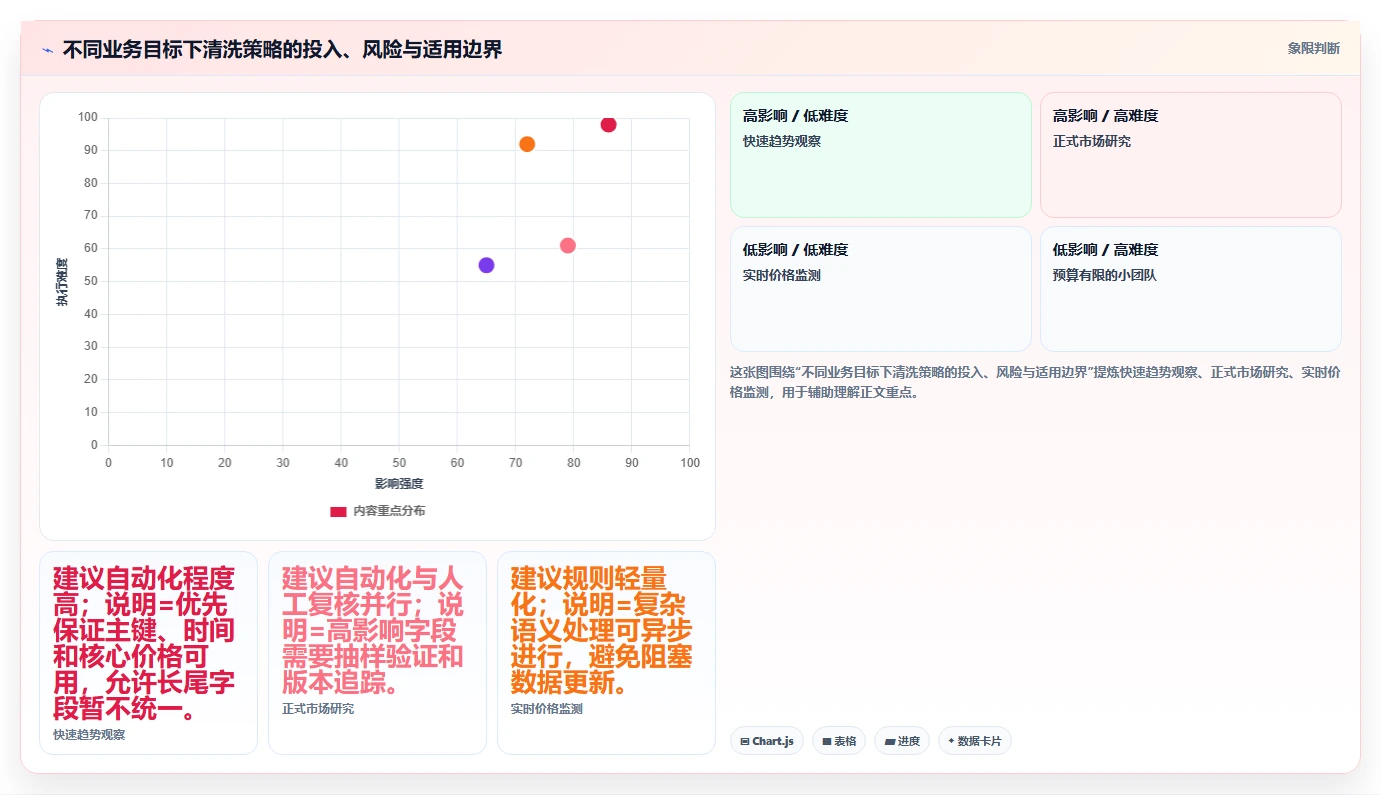This screenshot has width=1381, height=795.
Task: Click the pink scatter point
Action: [x=568, y=246]
